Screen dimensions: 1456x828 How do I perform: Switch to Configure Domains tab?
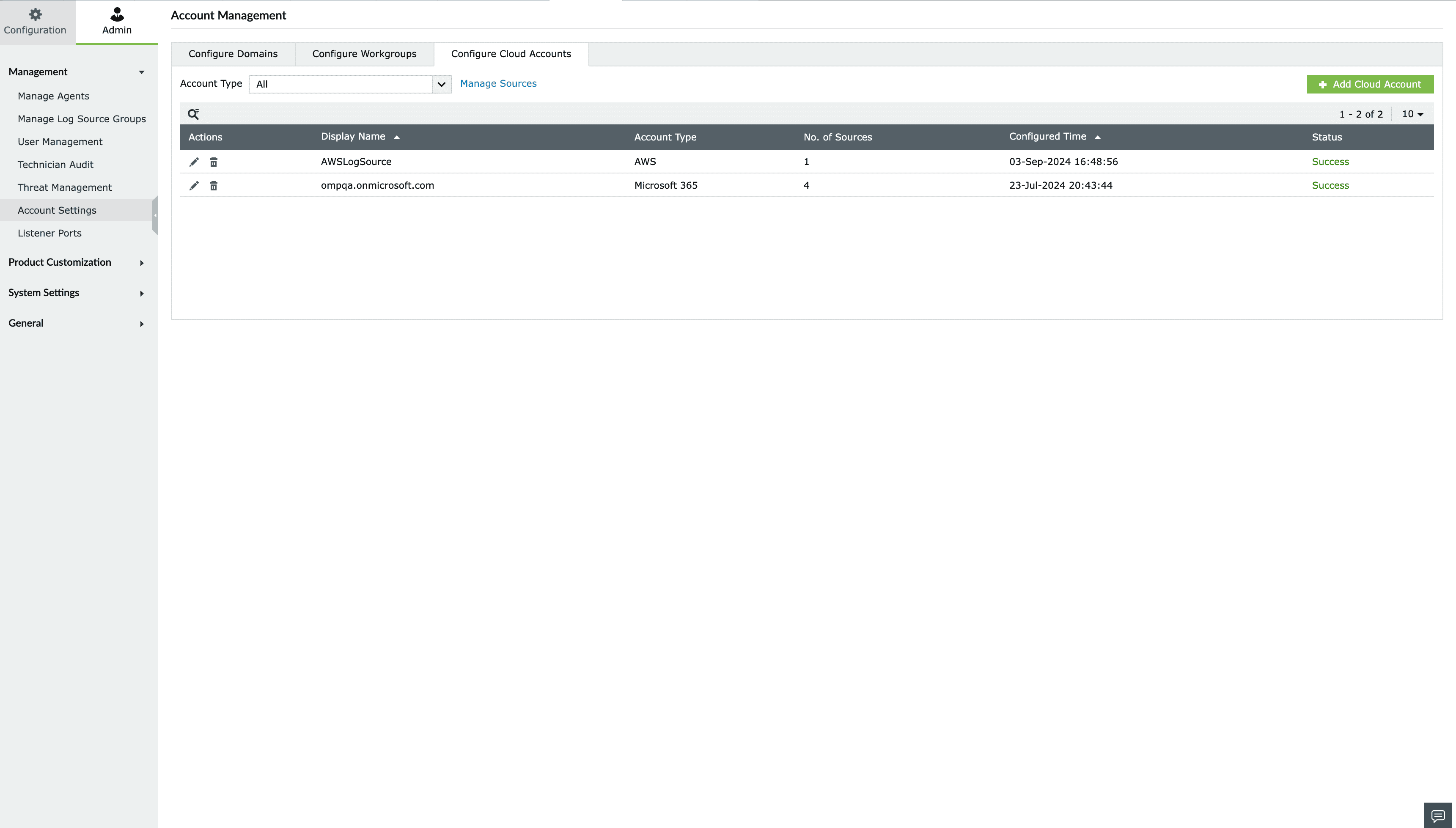click(x=233, y=54)
